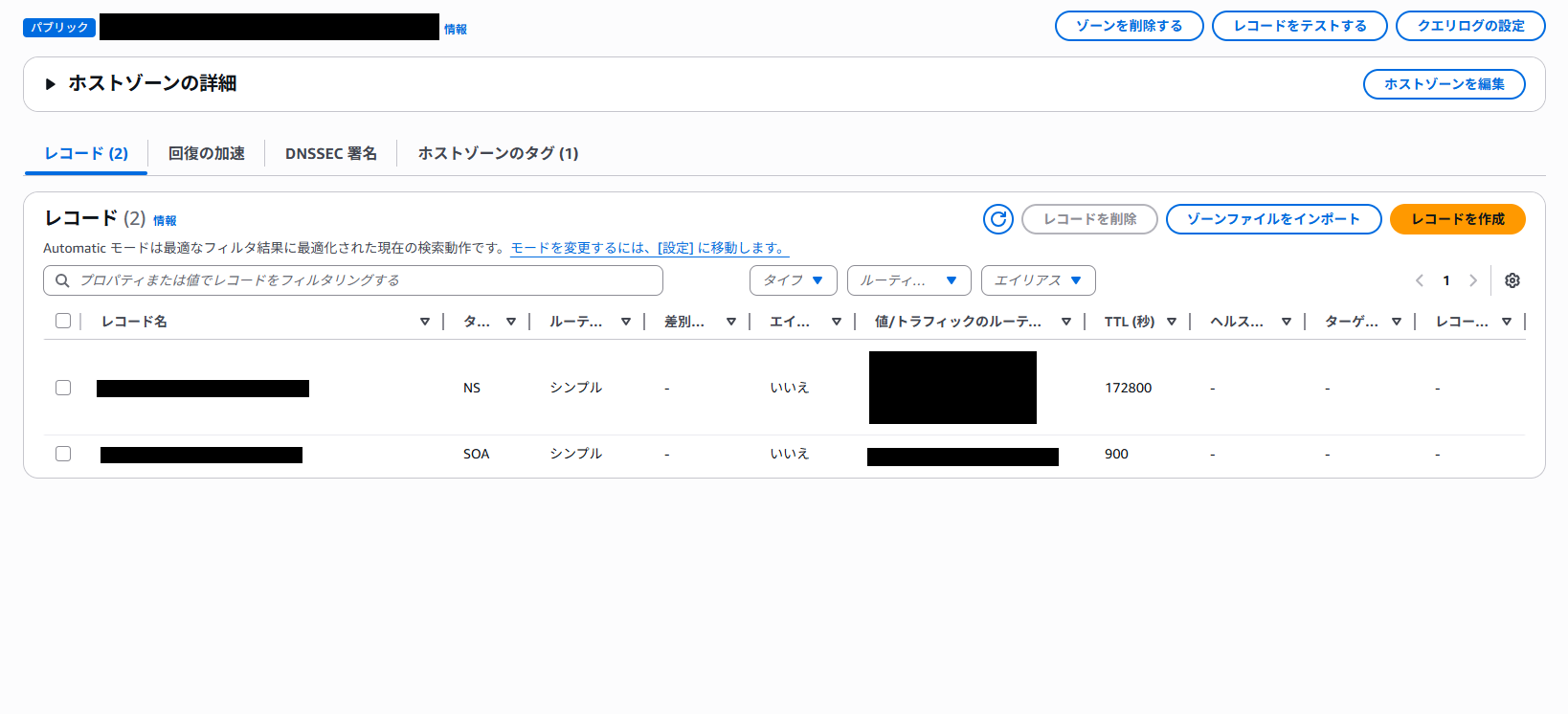Click ゾーンファイルをインポート button
The width and height of the screenshot is (1568, 714).
coord(1273,219)
